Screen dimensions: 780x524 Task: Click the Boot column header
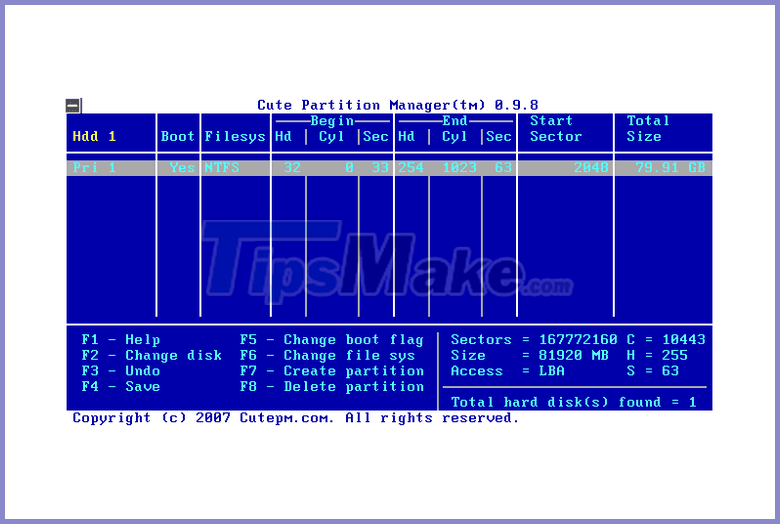(178, 136)
